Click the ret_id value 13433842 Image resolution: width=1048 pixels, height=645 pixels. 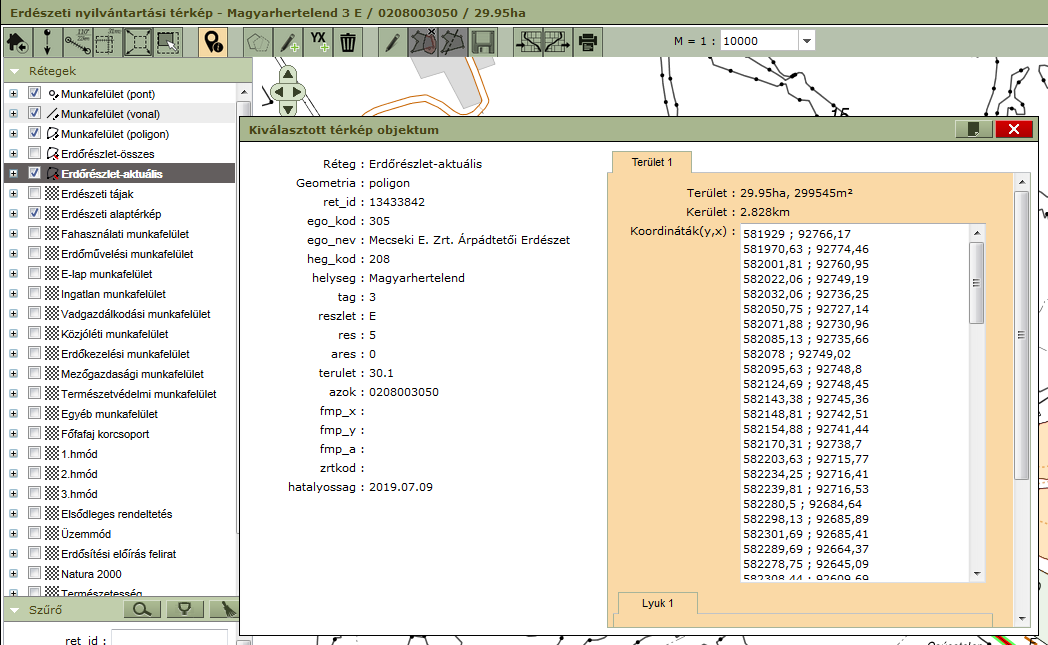click(x=397, y=202)
